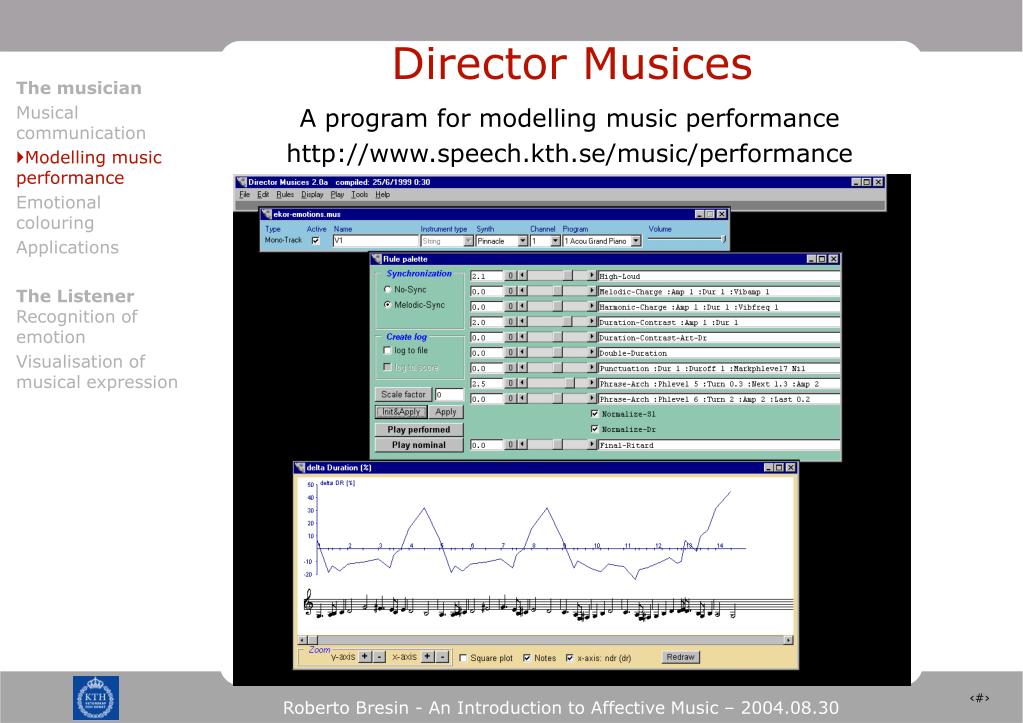The image size is (1023, 723).
Task: Toggle the Active checkbox for Mono-Track
Action: (x=316, y=241)
